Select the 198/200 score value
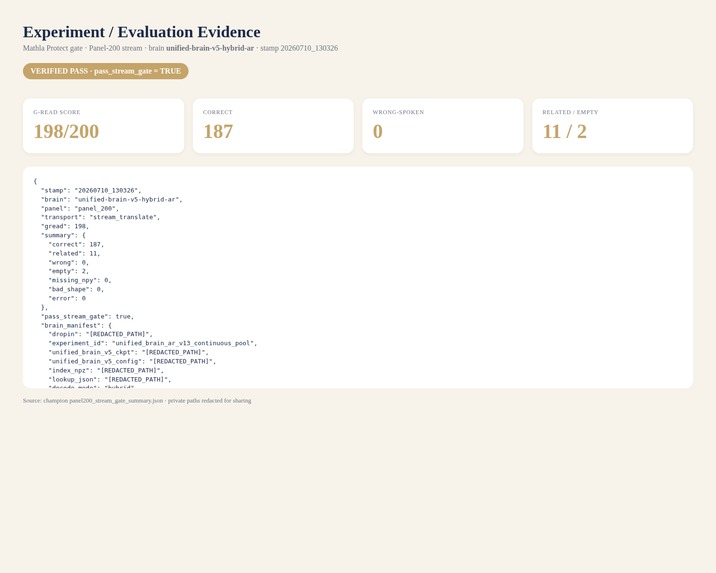716x573 pixels. pyautogui.click(x=66, y=131)
